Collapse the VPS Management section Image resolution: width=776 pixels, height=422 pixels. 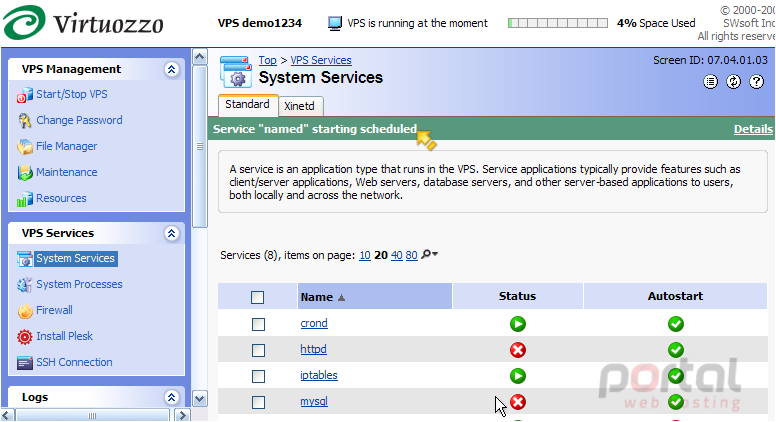pyautogui.click(x=171, y=69)
